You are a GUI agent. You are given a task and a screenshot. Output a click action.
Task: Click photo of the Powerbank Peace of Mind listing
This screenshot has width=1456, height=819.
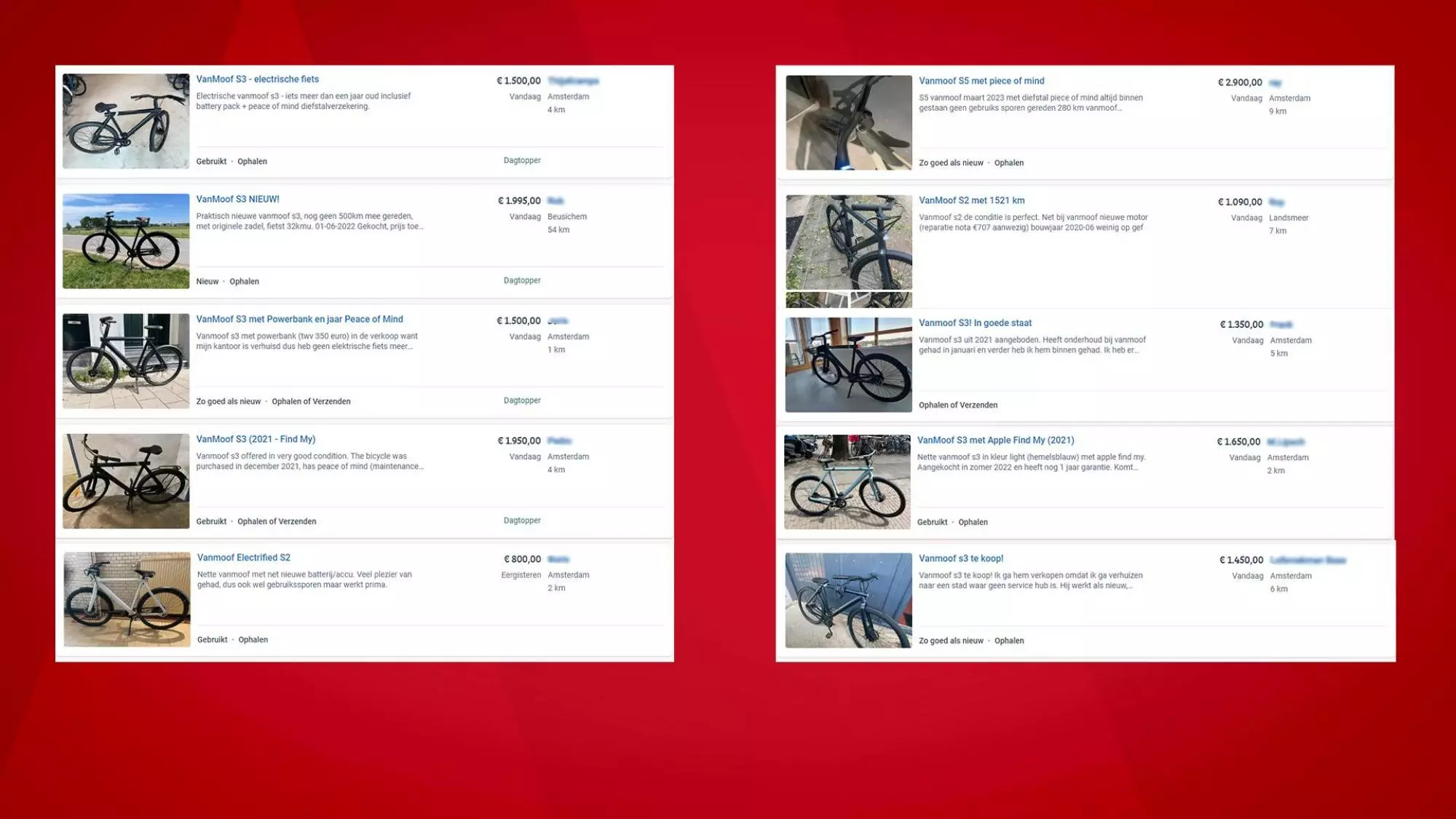pos(126,361)
